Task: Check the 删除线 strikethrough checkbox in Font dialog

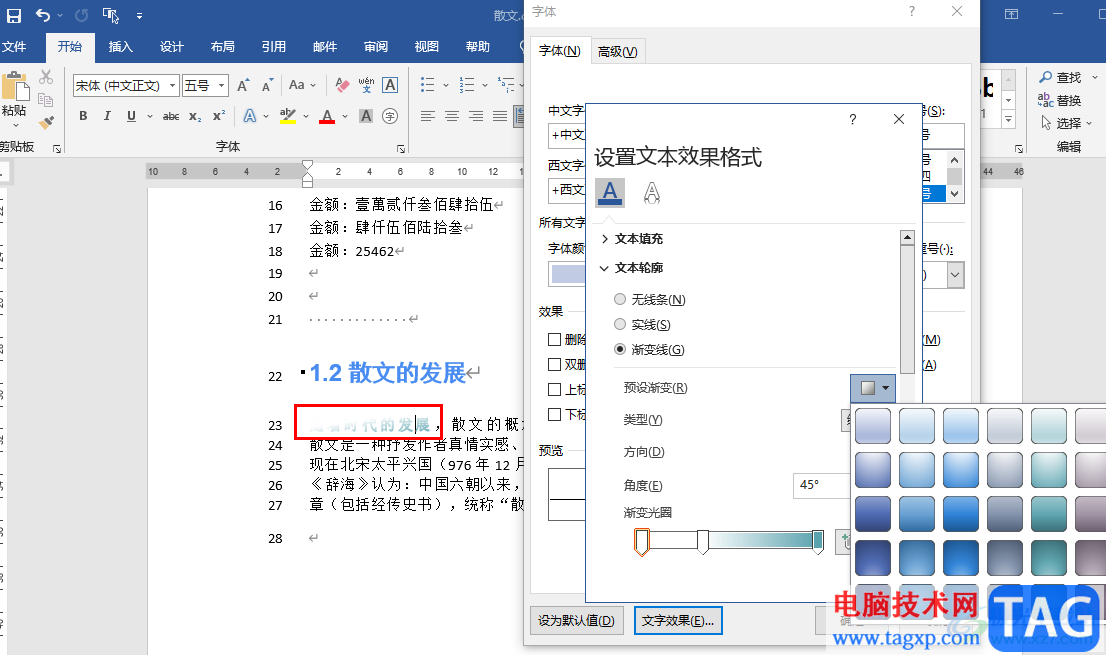Action: [554, 339]
